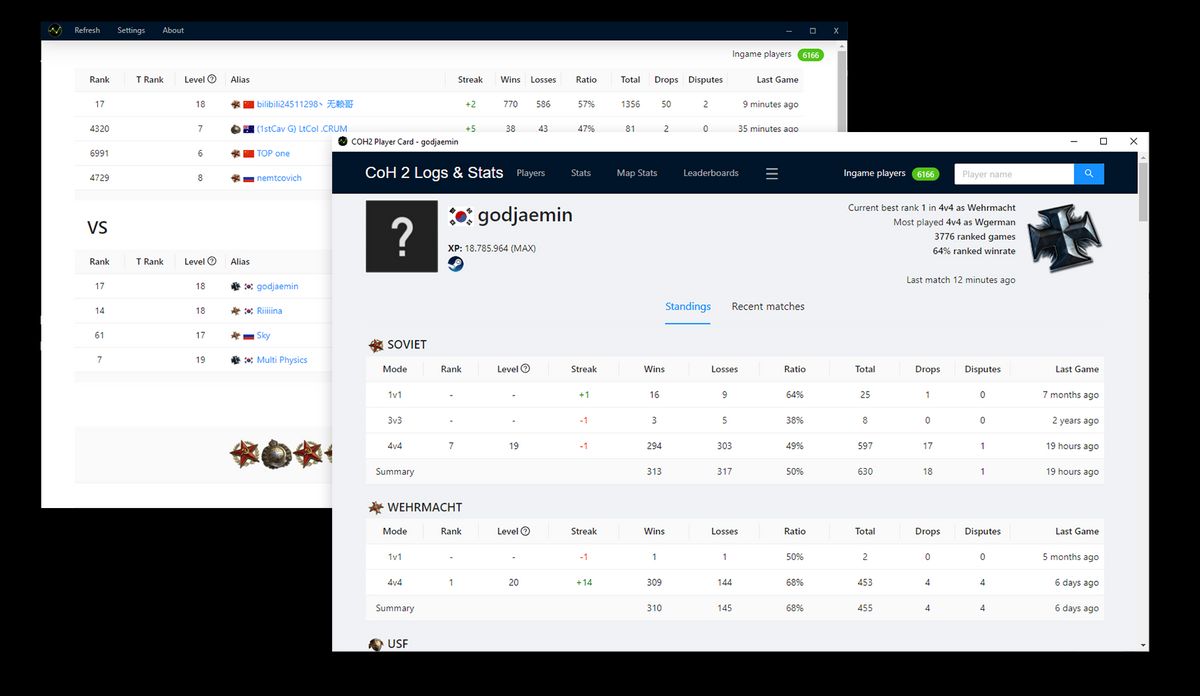
Task: Switch to the Recent matches tab
Action: pos(768,306)
